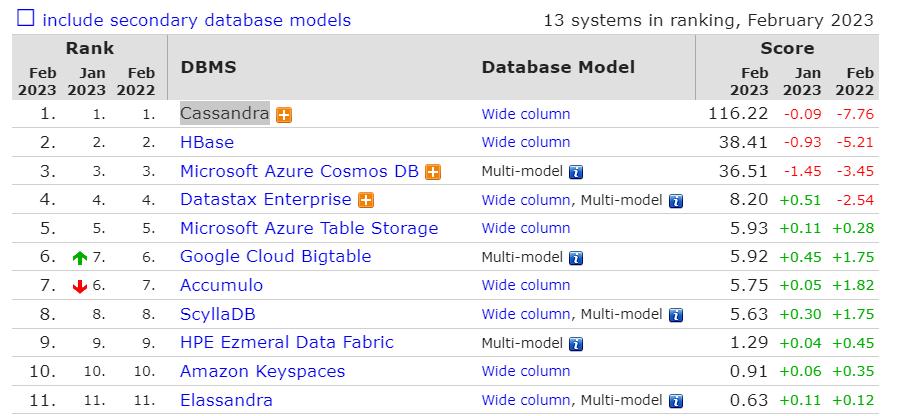Click info icon in Elassandra row
This screenshot has height=416, width=897.
(x=676, y=401)
